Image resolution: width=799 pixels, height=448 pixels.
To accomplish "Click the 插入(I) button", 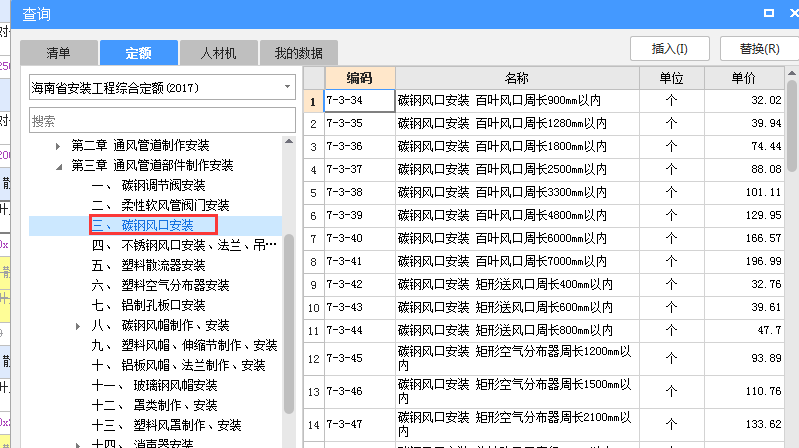I will [x=670, y=49].
